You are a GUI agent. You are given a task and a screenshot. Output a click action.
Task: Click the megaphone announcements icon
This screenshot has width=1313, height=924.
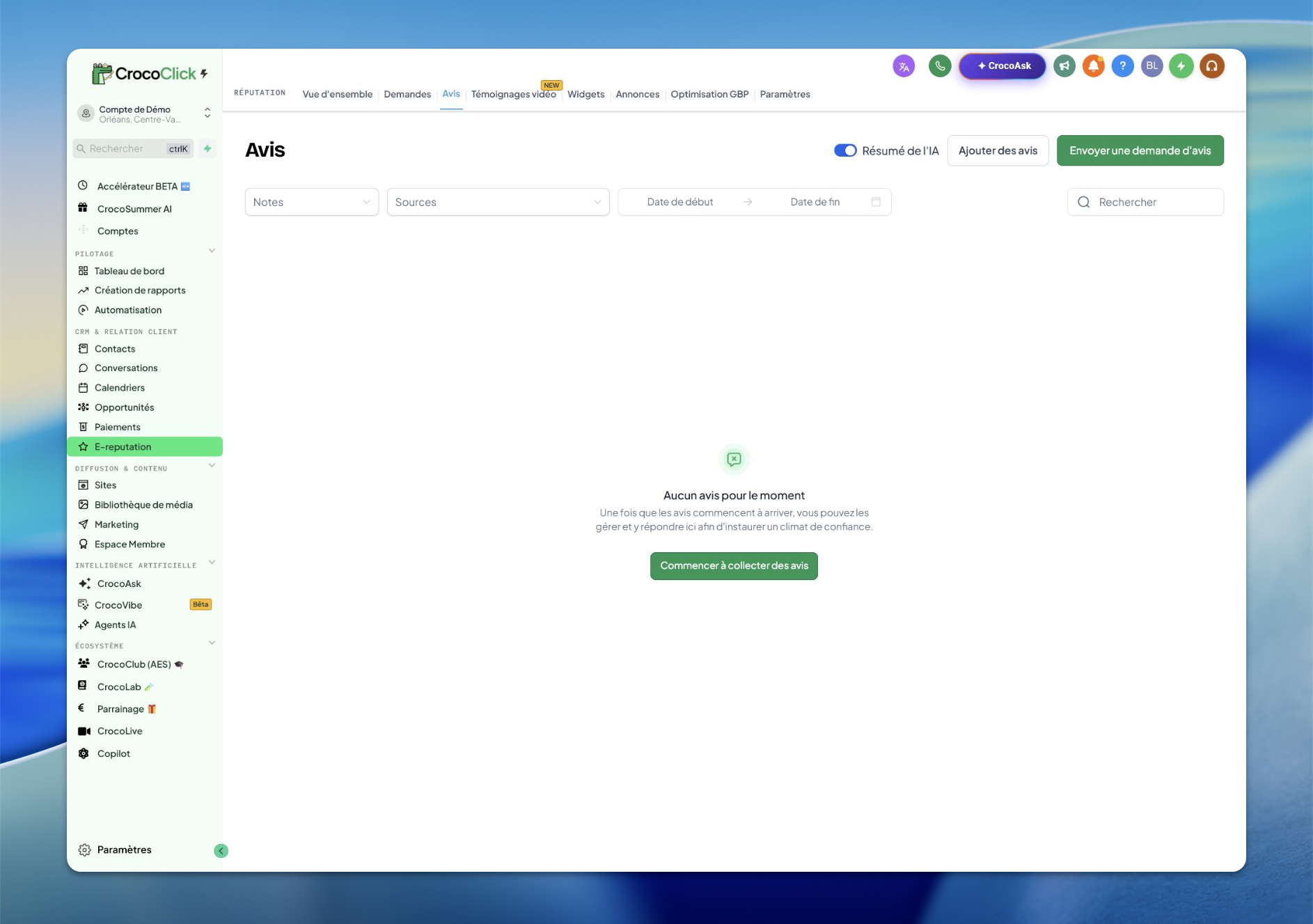1064,66
